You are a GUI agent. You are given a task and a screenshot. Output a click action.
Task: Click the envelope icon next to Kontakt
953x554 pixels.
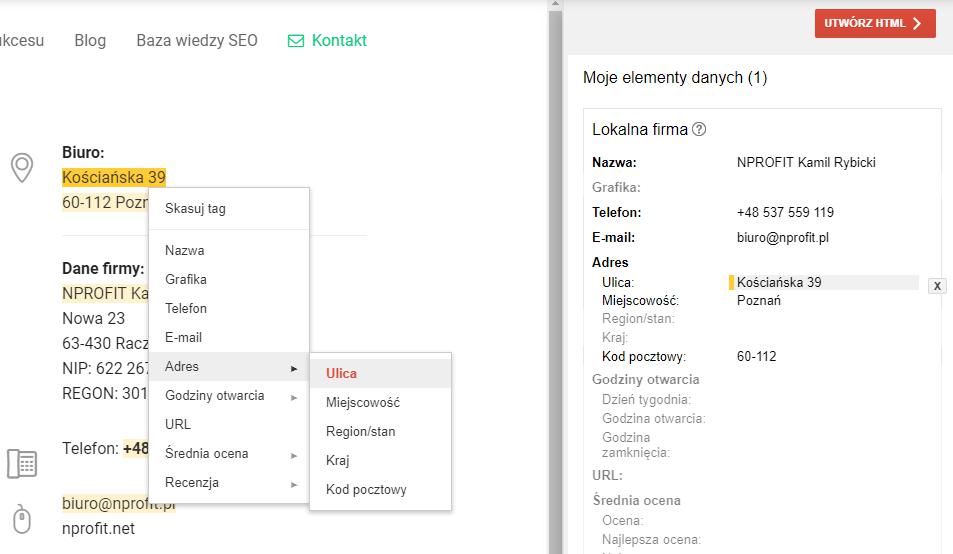[x=295, y=41]
